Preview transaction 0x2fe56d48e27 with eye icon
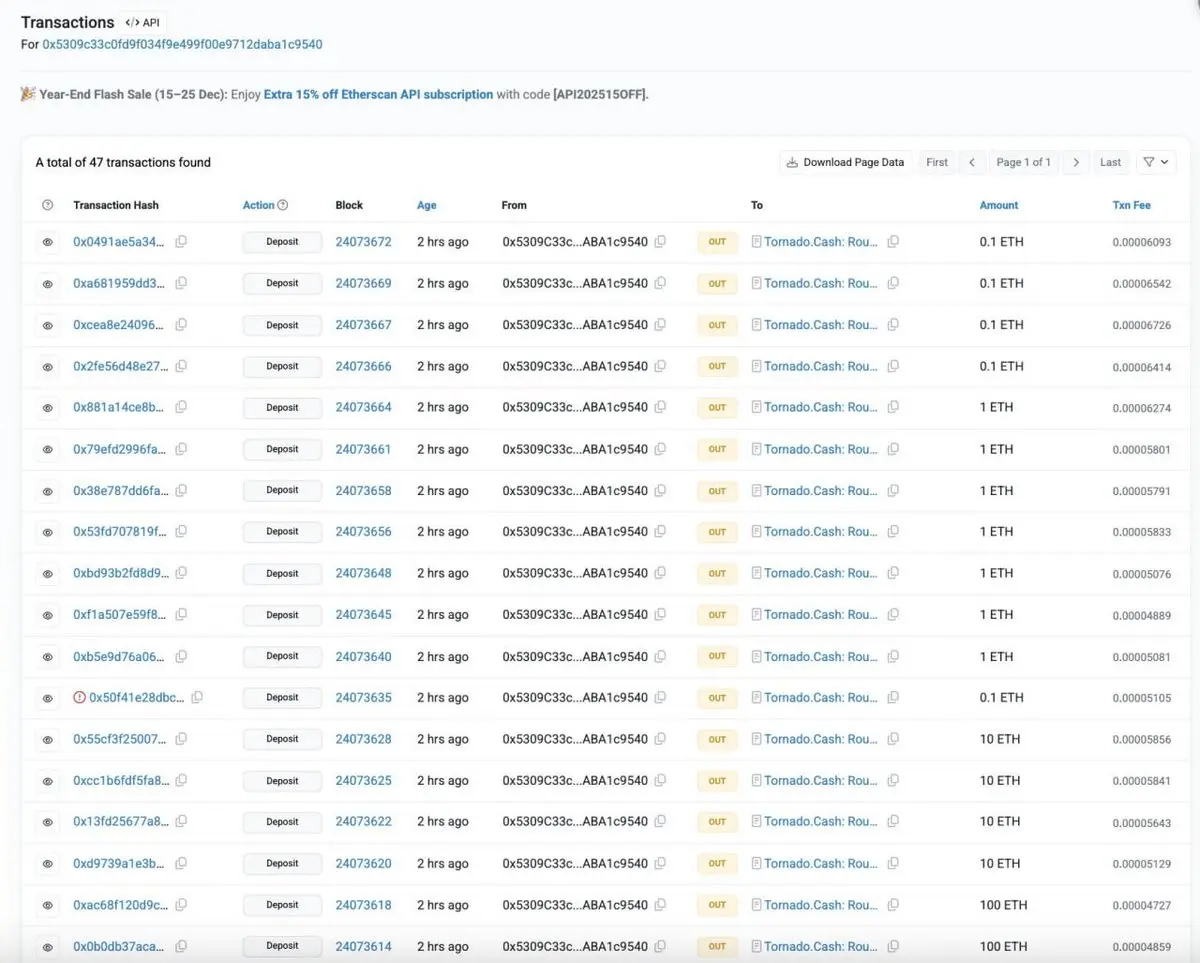This screenshot has width=1200, height=963. [47, 367]
